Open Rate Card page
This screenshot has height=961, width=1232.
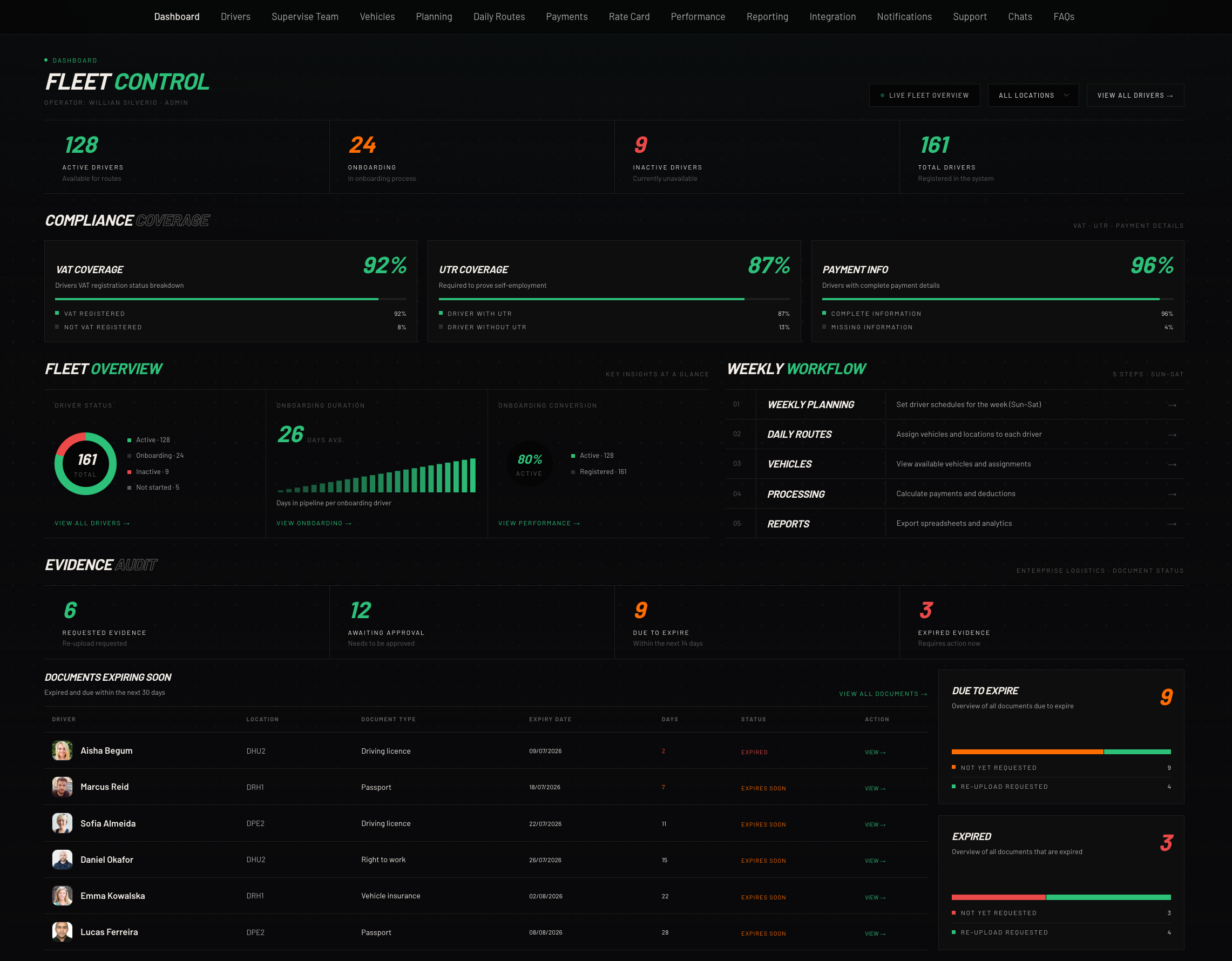coord(629,17)
